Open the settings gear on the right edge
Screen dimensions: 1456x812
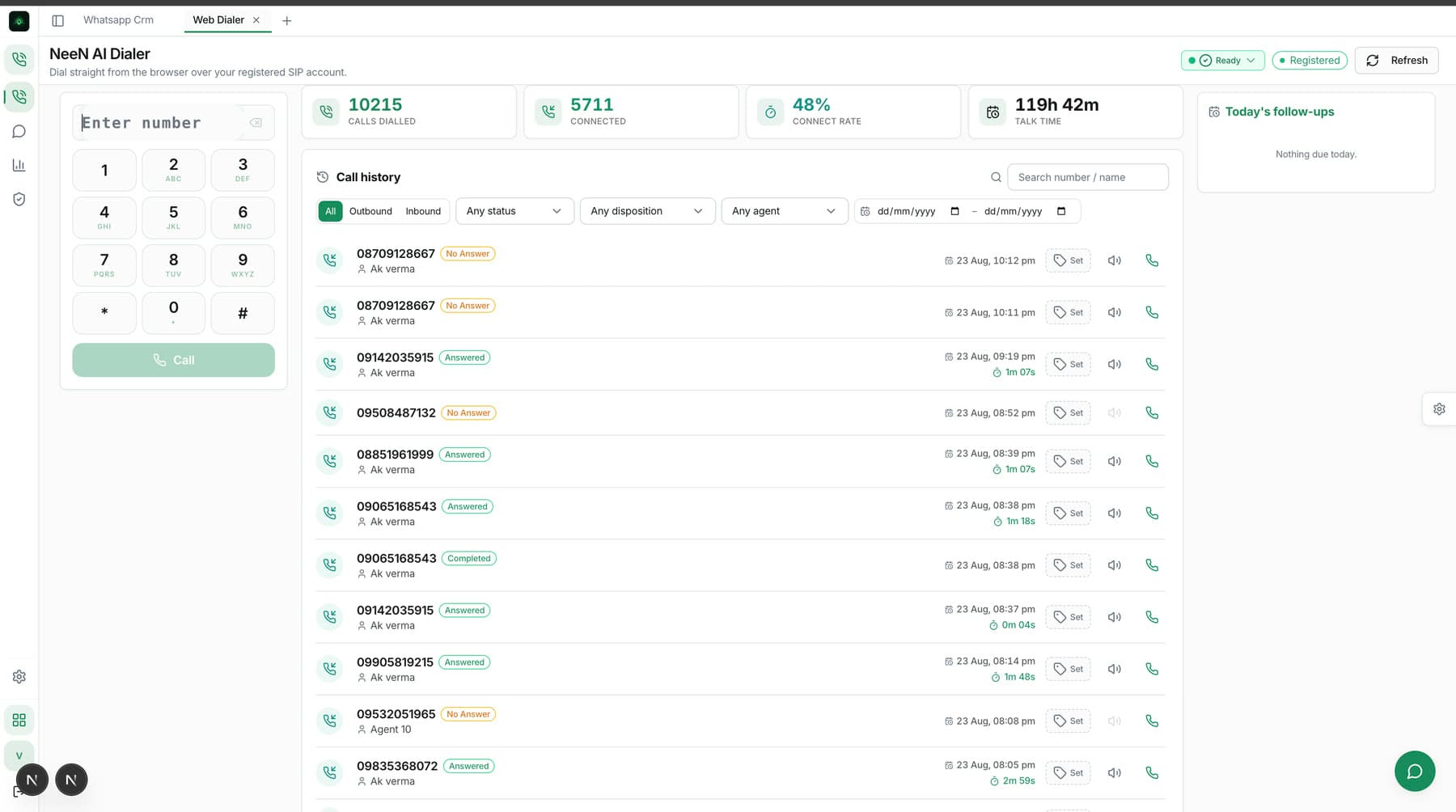click(x=1439, y=409)
